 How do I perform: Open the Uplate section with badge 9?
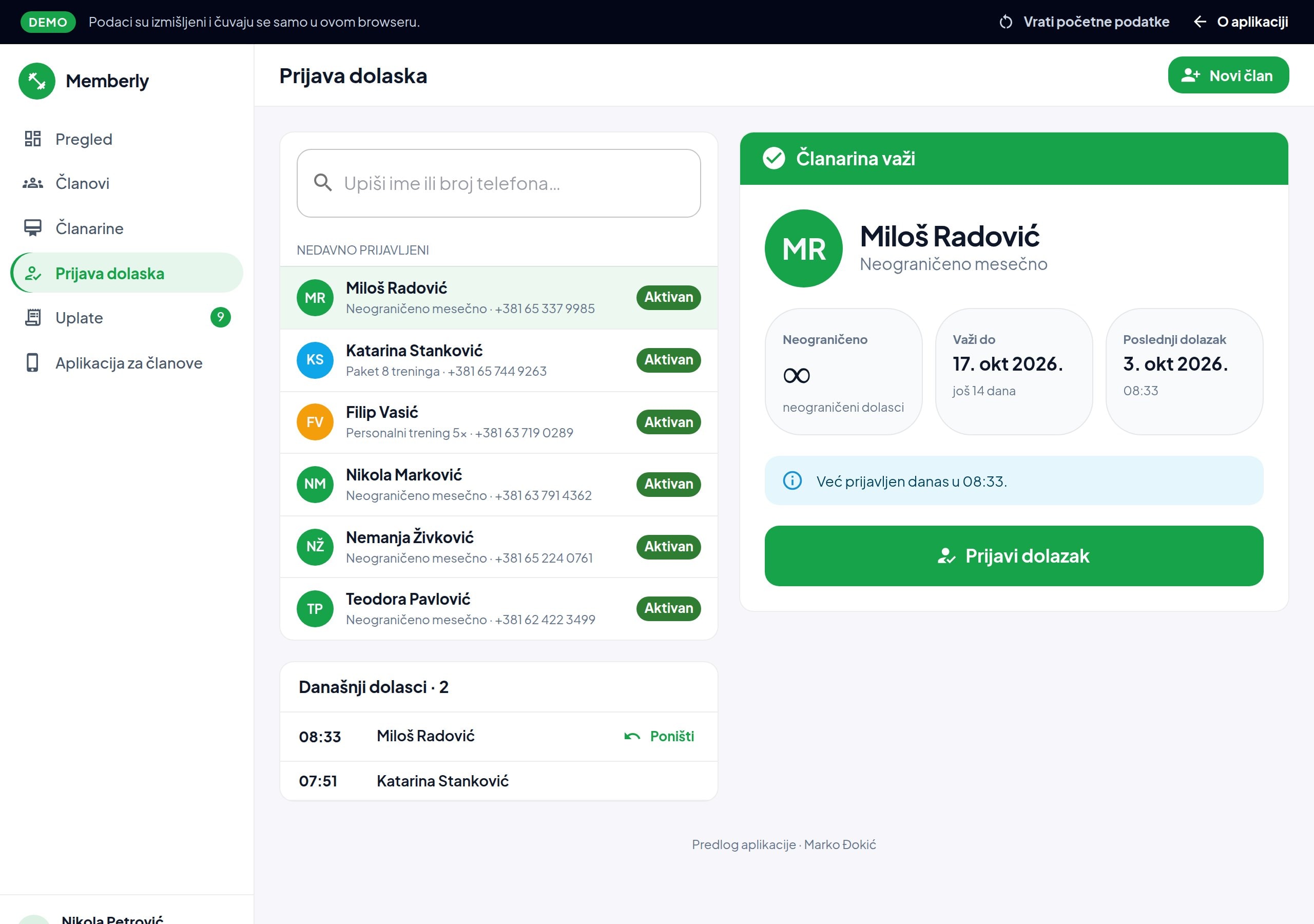click(x=126, y=317)
